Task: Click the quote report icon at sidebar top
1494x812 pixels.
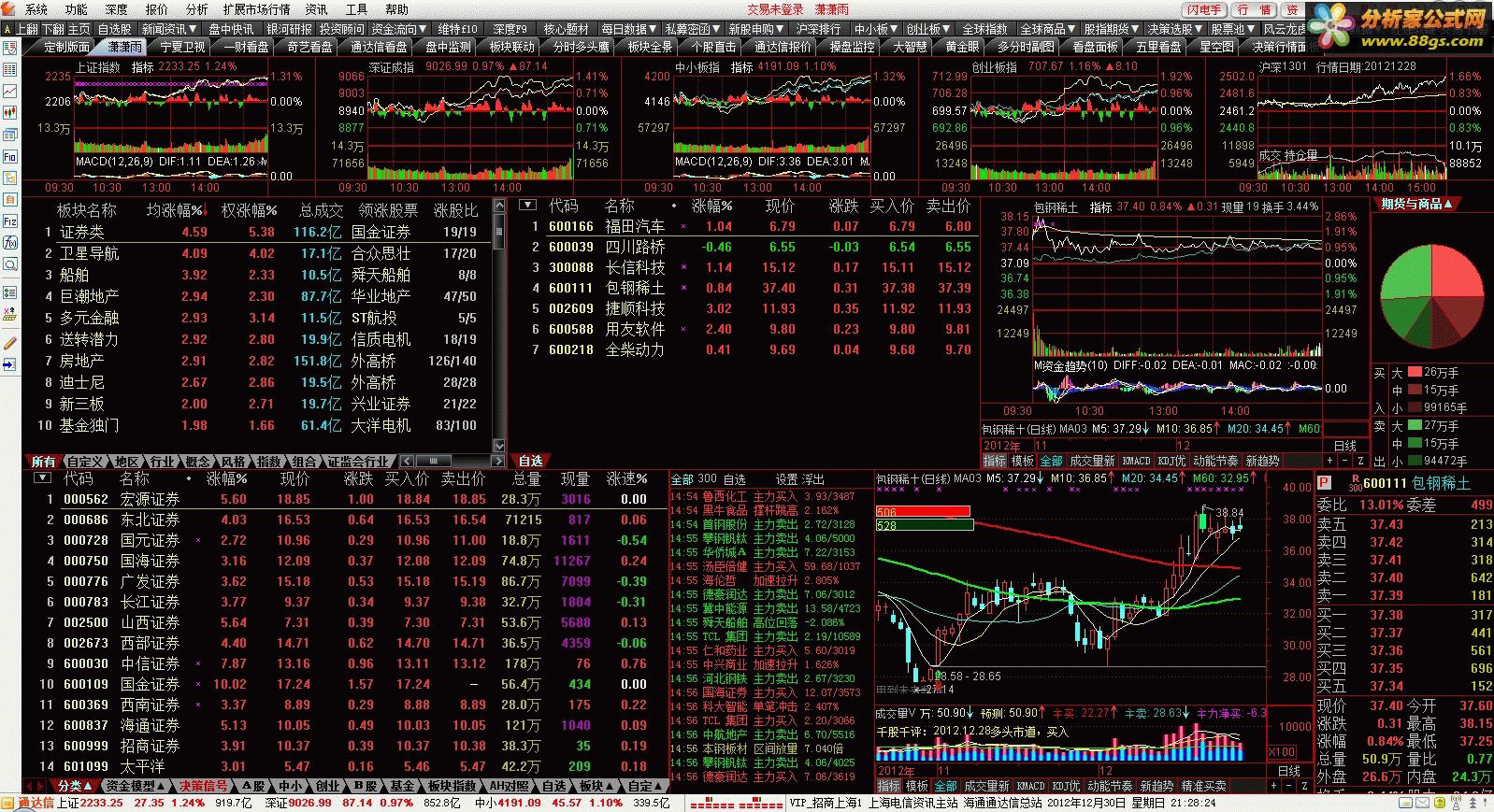Action: point(9,49)
